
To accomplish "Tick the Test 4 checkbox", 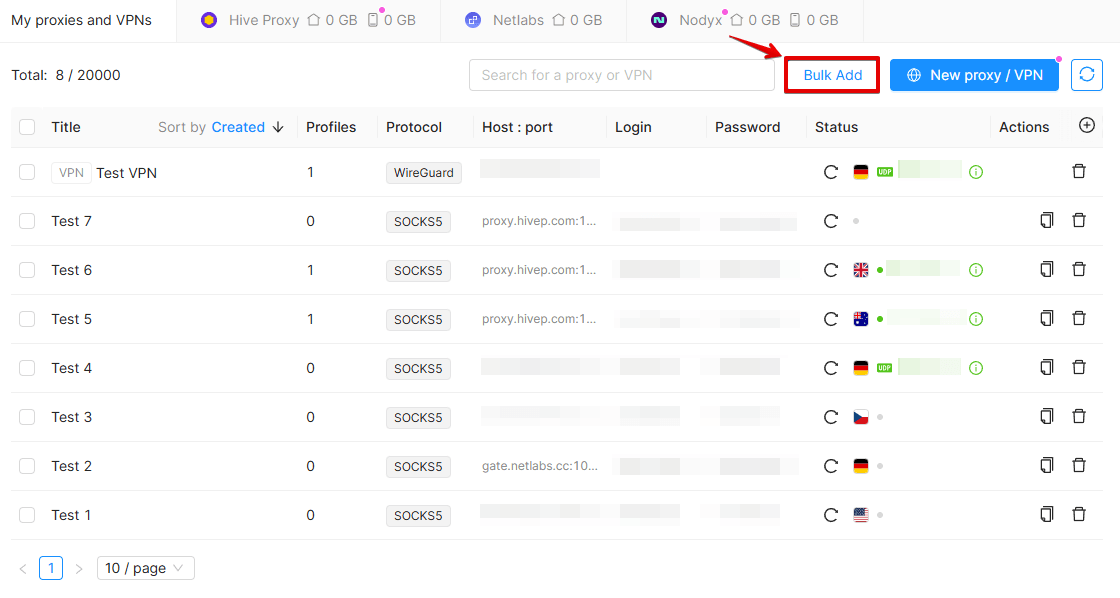I will tap(27, 368).
